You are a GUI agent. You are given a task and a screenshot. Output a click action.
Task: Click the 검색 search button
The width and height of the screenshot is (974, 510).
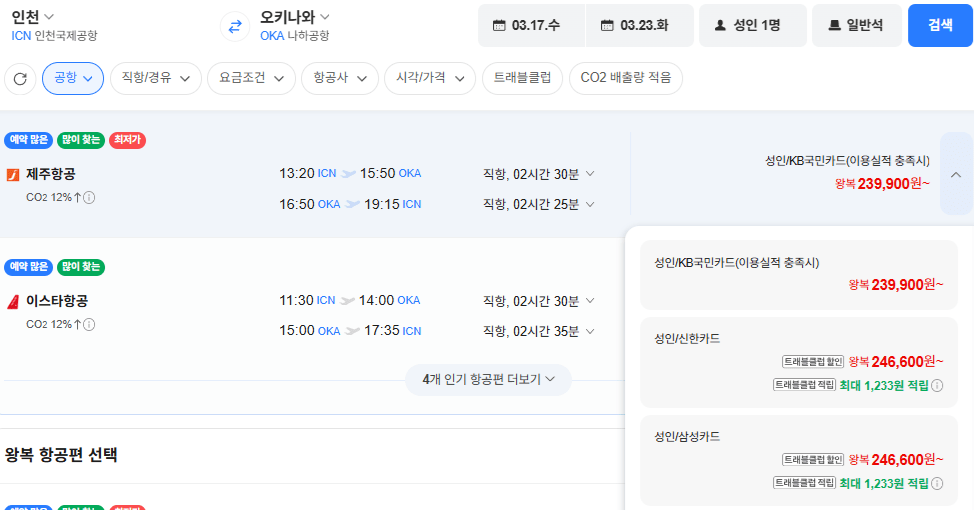(x=940, y=25)
